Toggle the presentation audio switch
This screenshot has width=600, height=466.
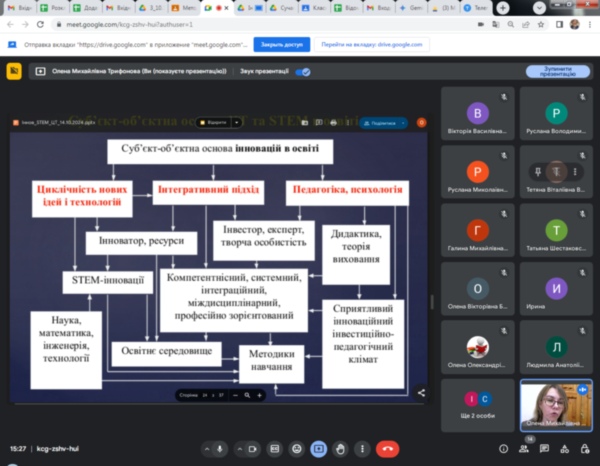302,72
